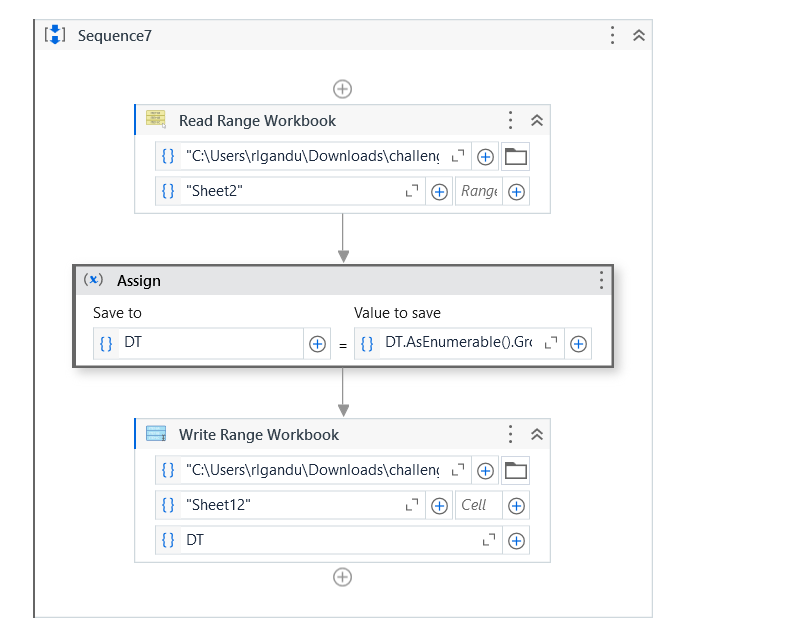The height and width of the screenshot is (640, 805).
Task: Browse for file in Read Range Workbook
Action: coord(516,157)
